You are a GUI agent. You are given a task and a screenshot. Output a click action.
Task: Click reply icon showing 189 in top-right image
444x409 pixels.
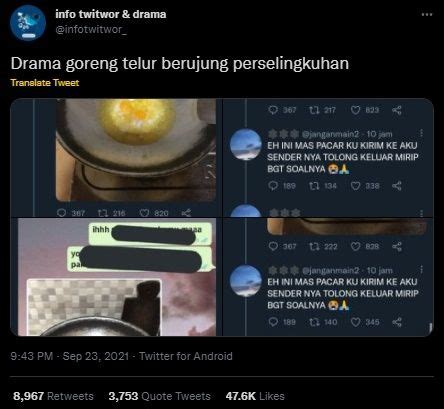(x=273, y=186)
